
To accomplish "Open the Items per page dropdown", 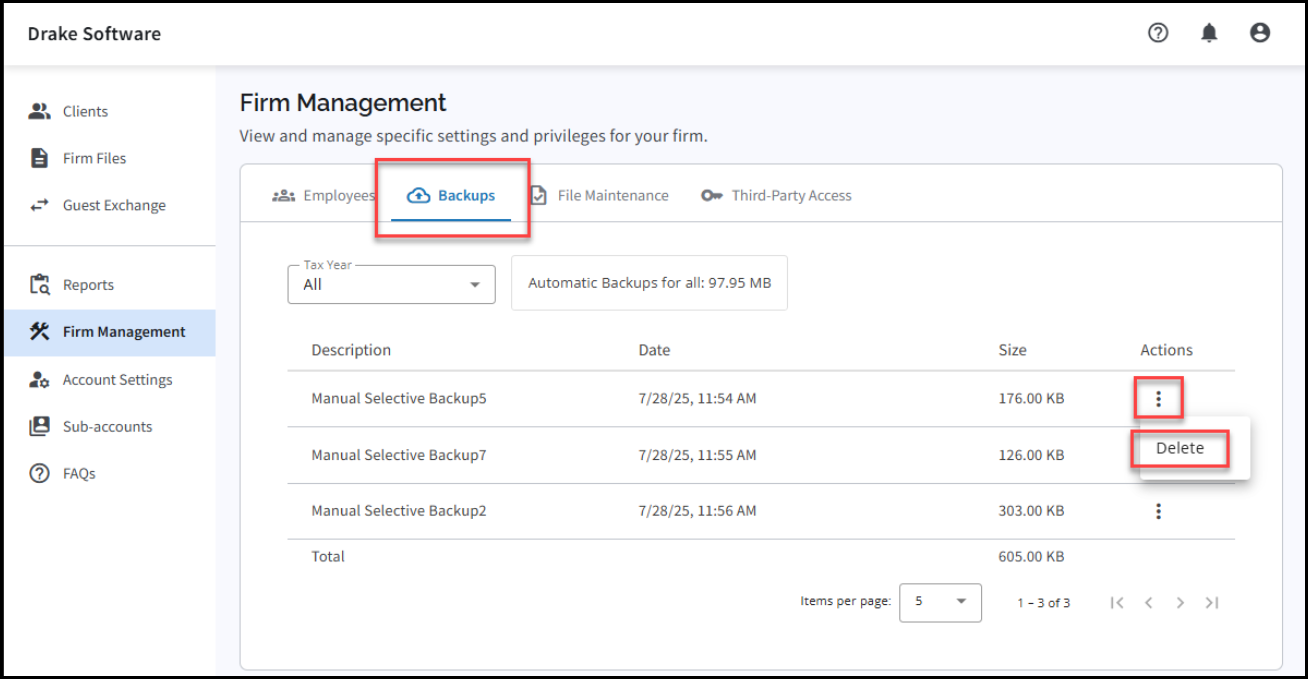I will tap(940, 602).
